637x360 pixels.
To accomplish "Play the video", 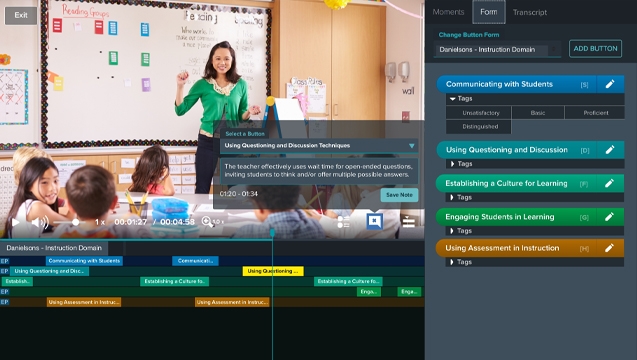I will [15, 222].
